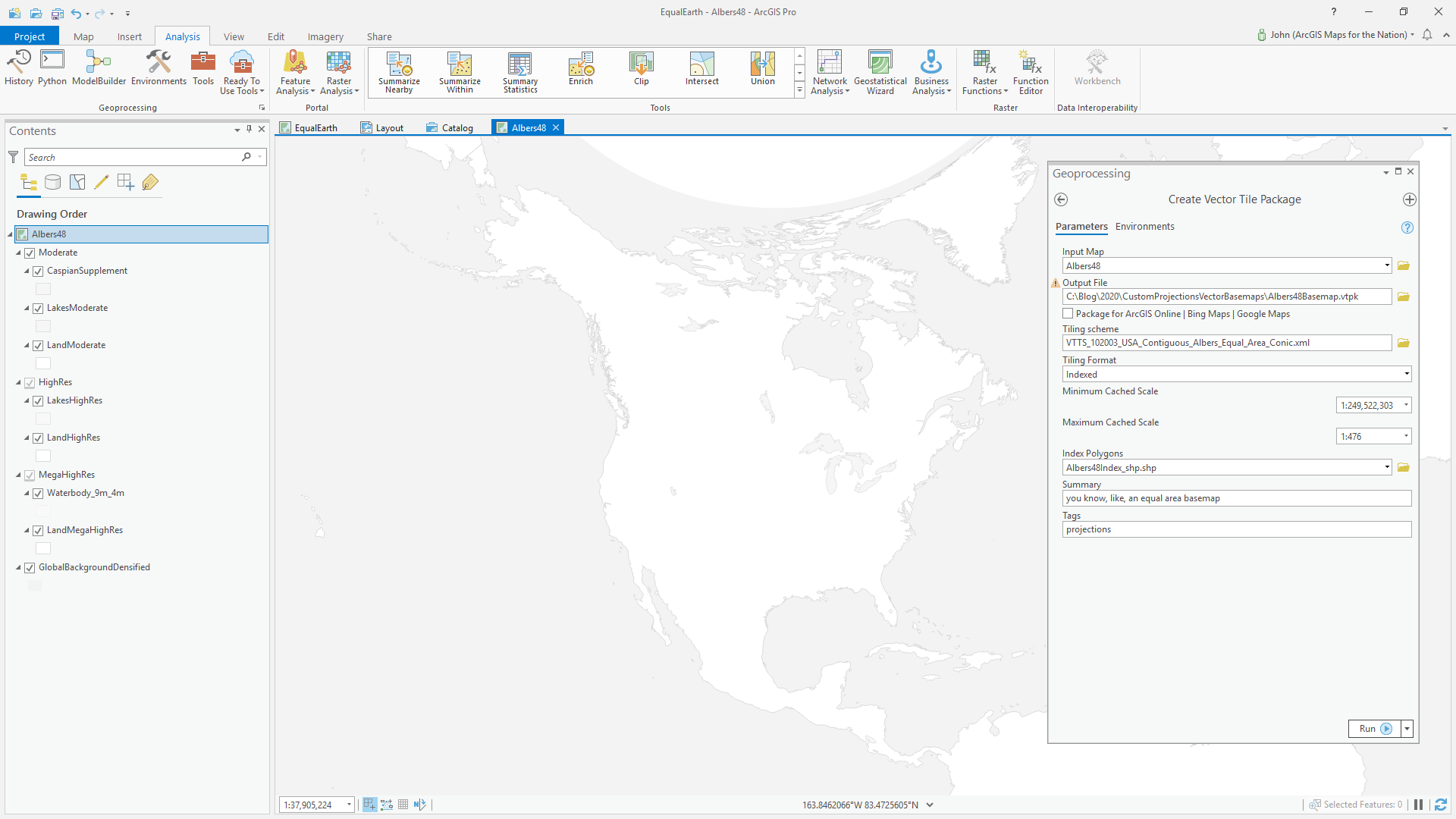1456x819 pixels.
Task: Click the Summary text field
Action: tap(1236, 499)
